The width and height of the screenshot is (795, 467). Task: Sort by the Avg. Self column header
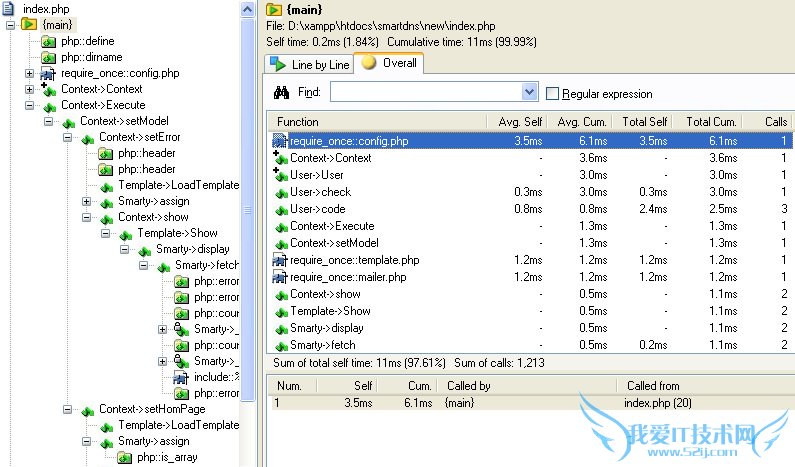click(520, 122)
